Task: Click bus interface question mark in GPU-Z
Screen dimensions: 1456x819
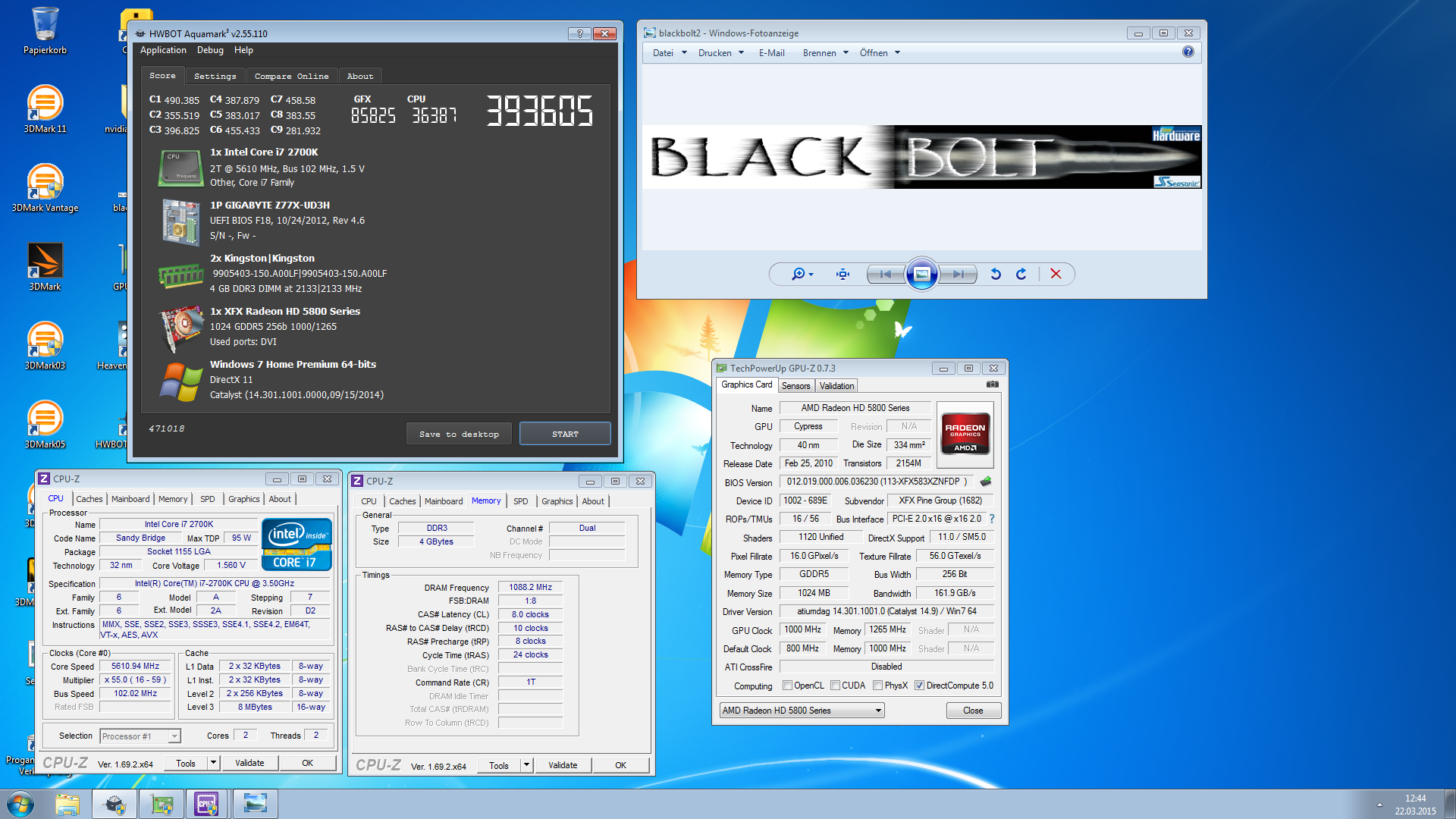Action: pos(991,519)
